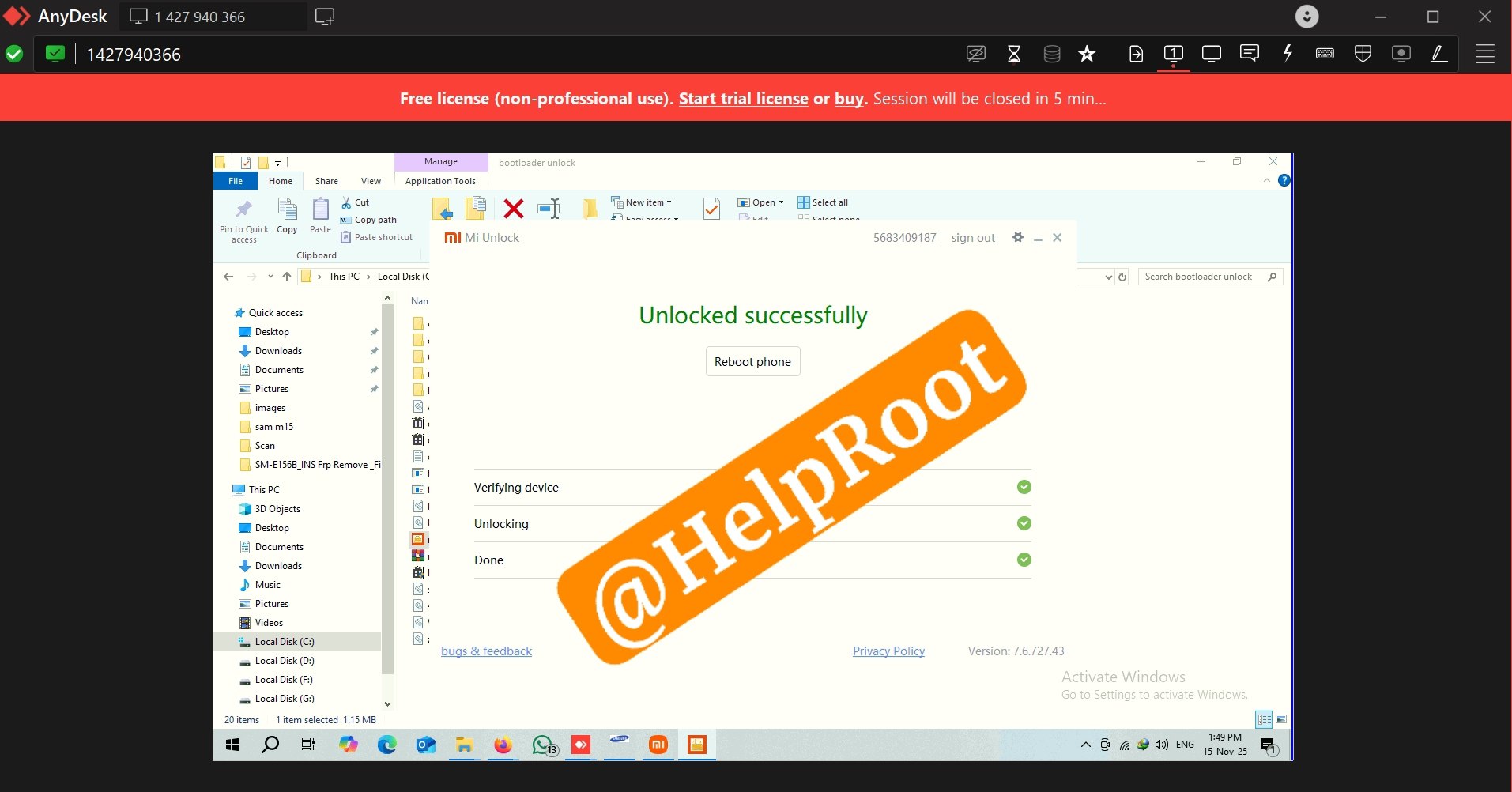Add session to favorites with the star icon

tap(1087, 54)
